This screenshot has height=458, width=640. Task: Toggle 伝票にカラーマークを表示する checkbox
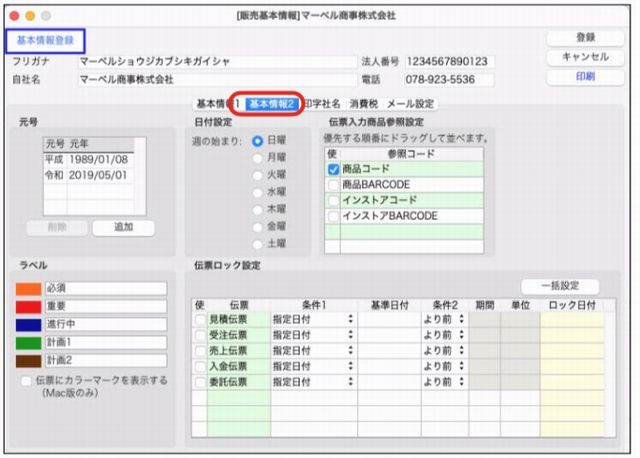[x=27, y=381]
